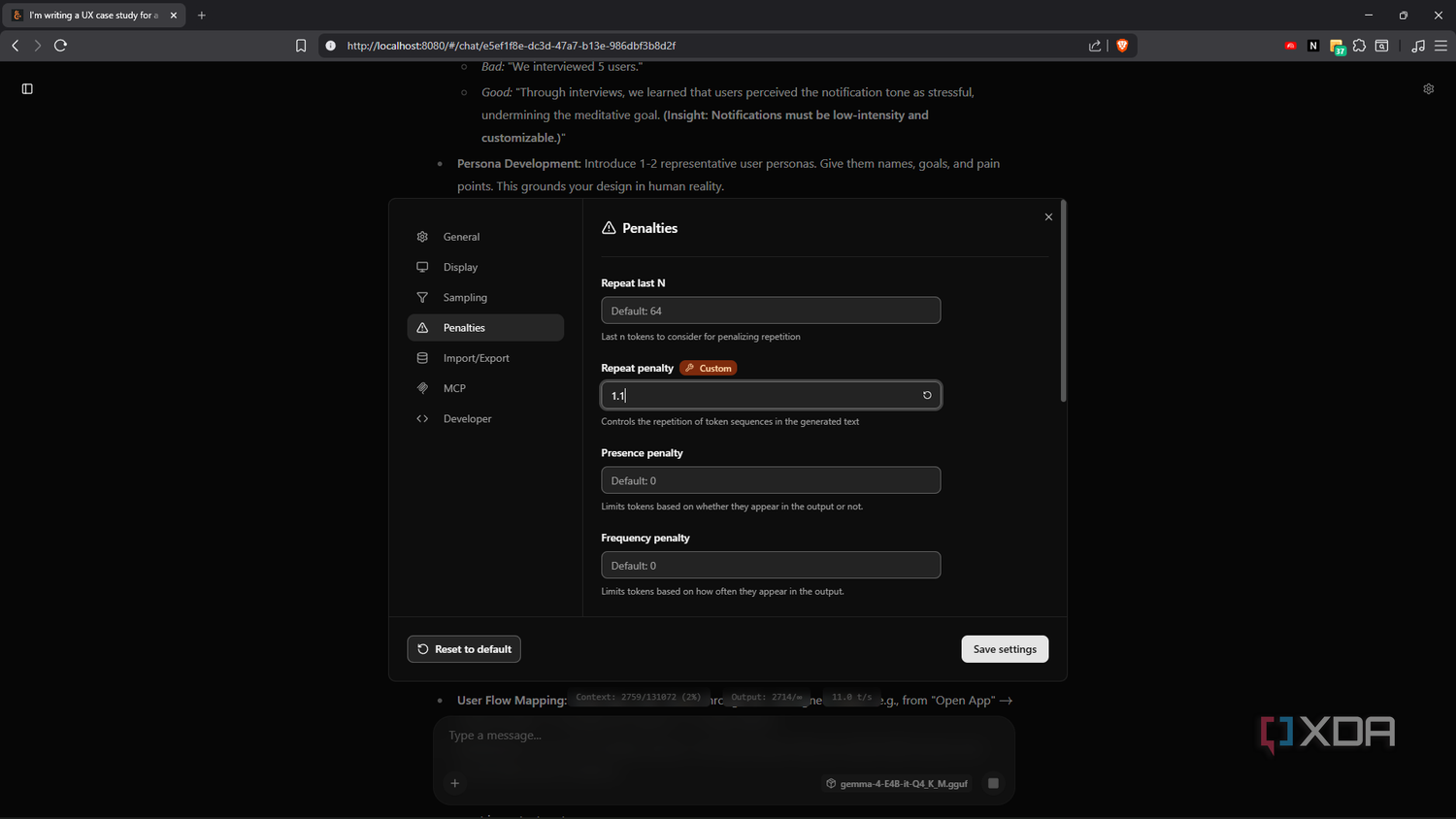Click the Frequency penalty input field

pos(771,565)
